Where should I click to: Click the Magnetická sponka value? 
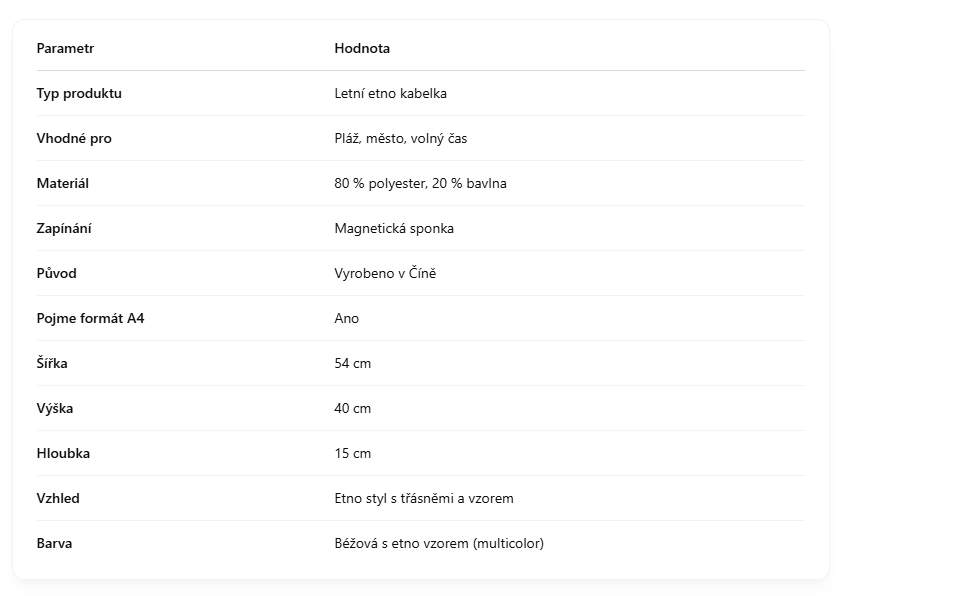click(394, 229)
